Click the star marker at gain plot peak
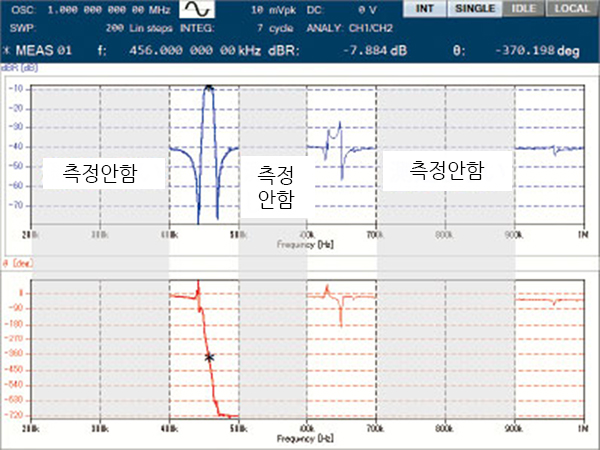 pos(209,86)
